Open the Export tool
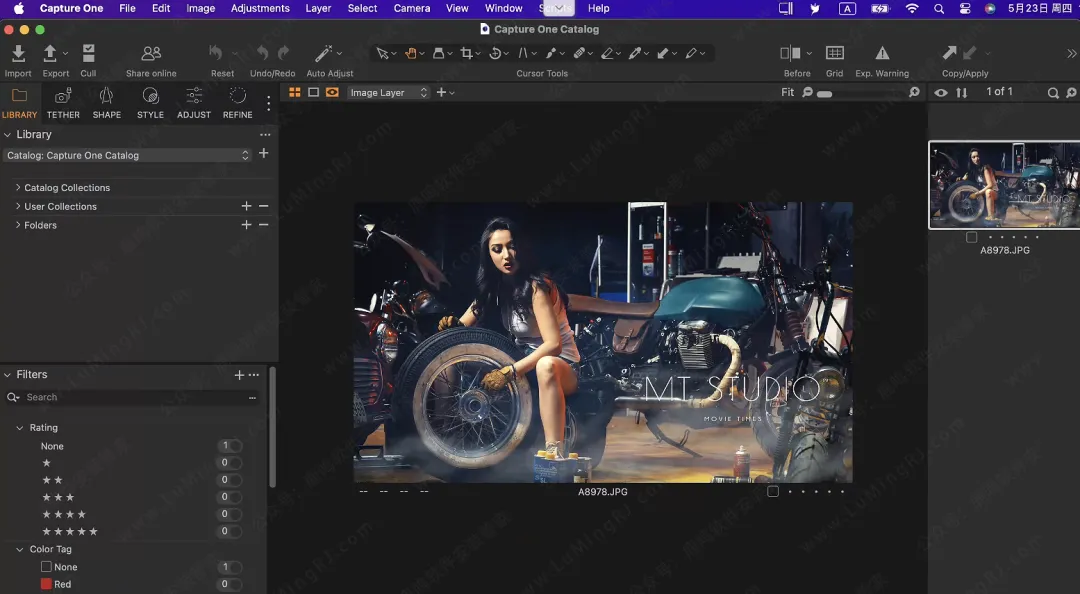The image size is (1080, 594). [51, 54]
